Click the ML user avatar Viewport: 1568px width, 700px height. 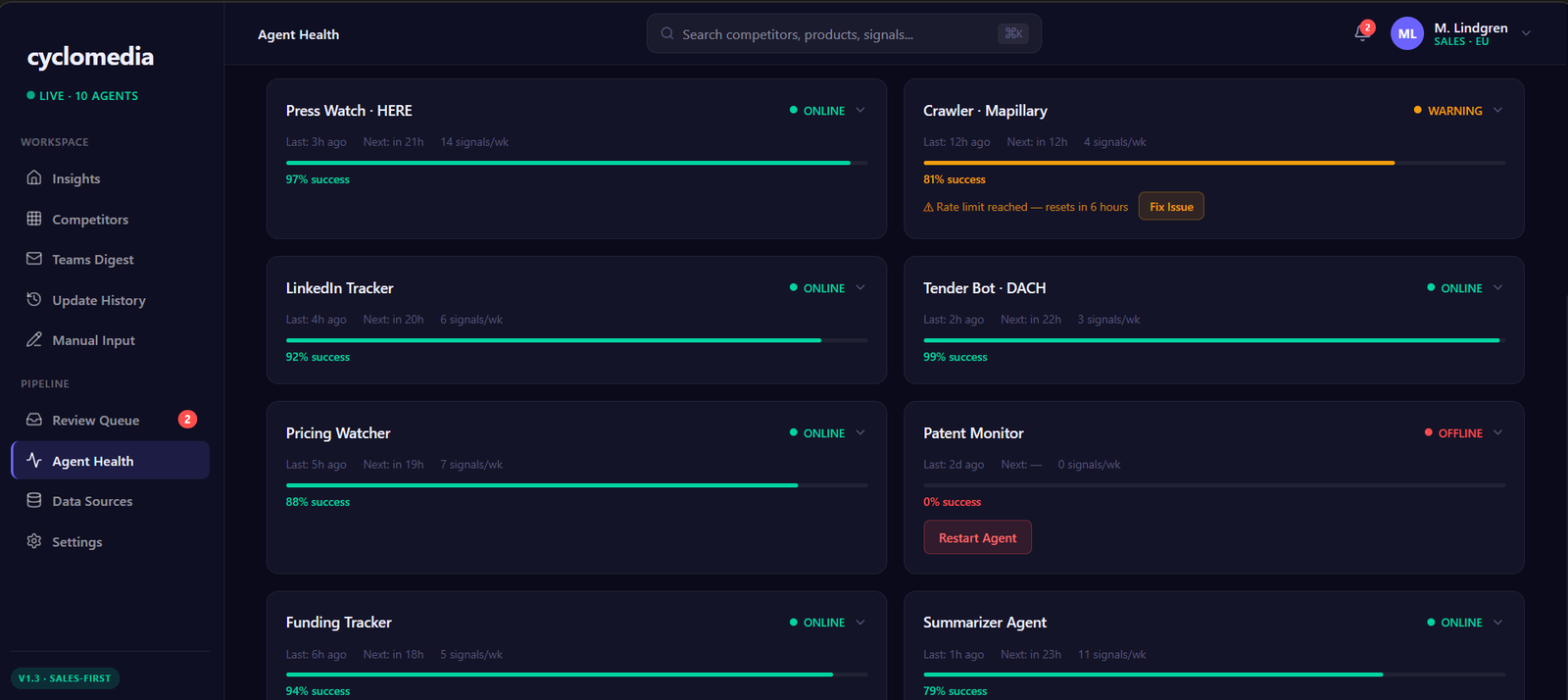[x=1407, y=33]
